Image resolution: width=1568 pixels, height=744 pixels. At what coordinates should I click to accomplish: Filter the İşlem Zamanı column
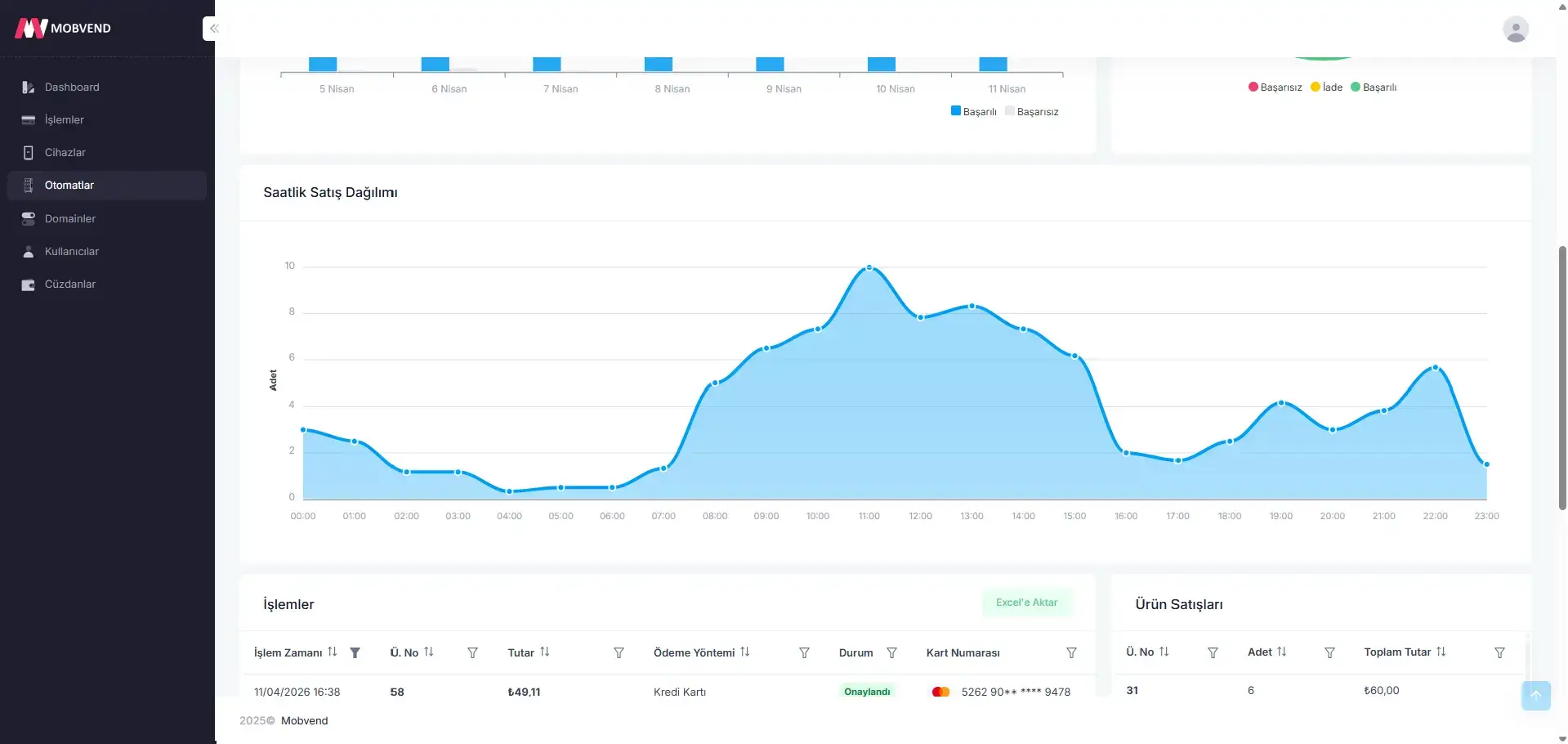[355, 652]
